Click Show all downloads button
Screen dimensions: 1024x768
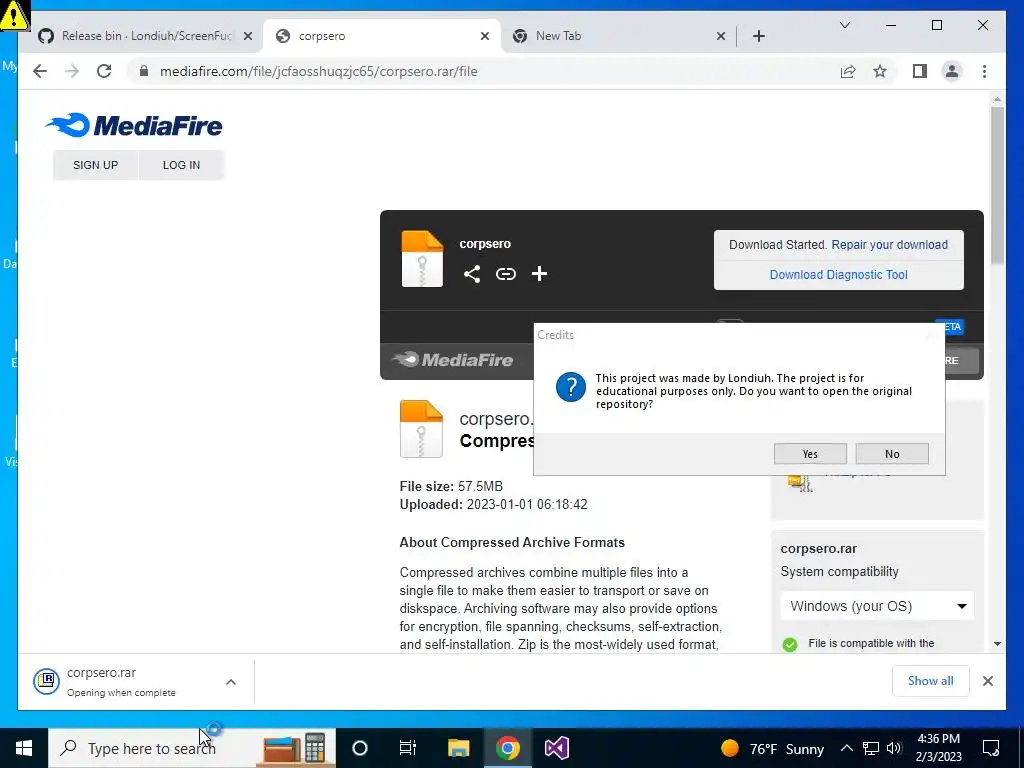point(931,681)
